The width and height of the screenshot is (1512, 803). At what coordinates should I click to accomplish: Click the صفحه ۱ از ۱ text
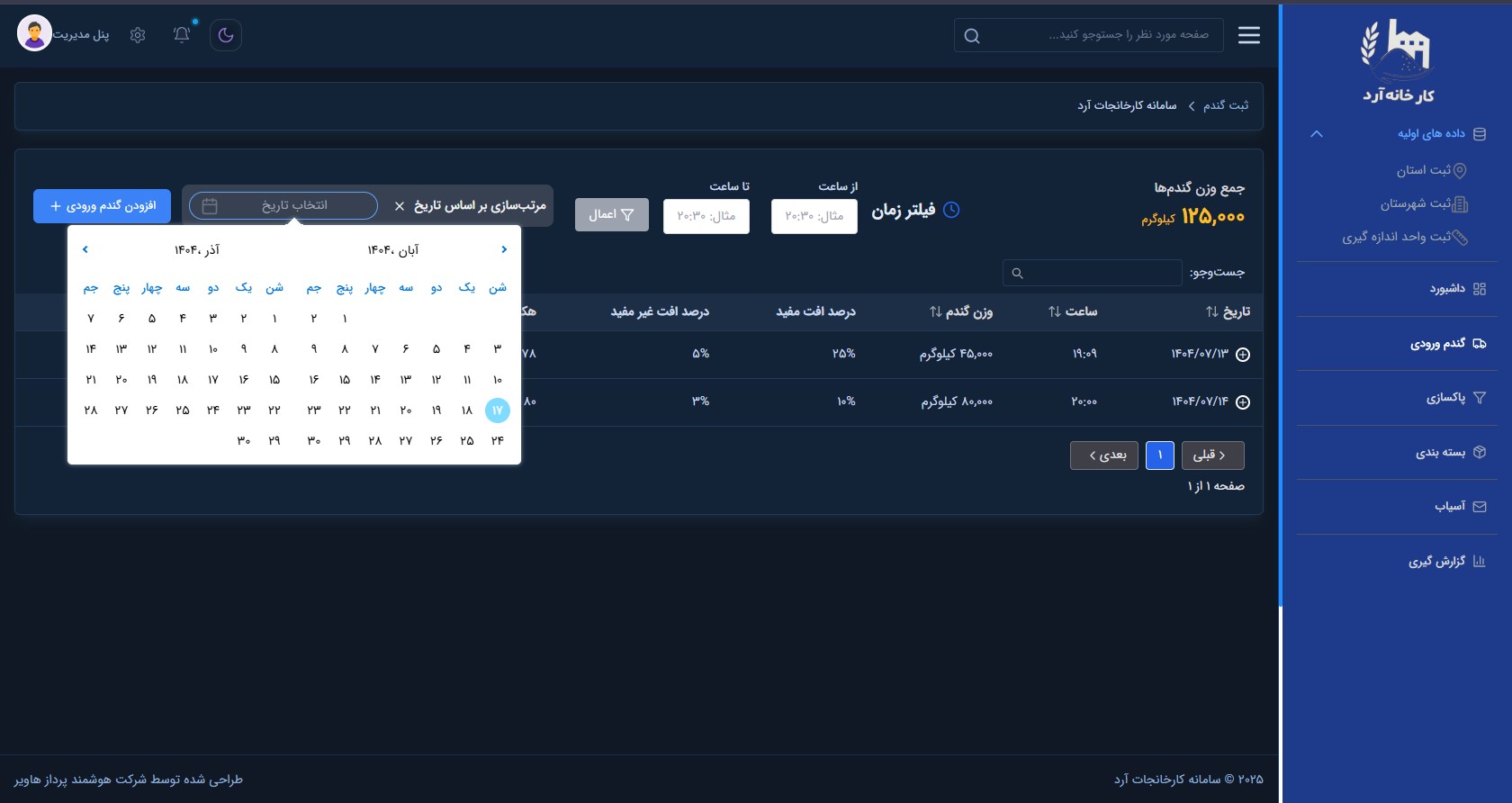click(1216, 486)
